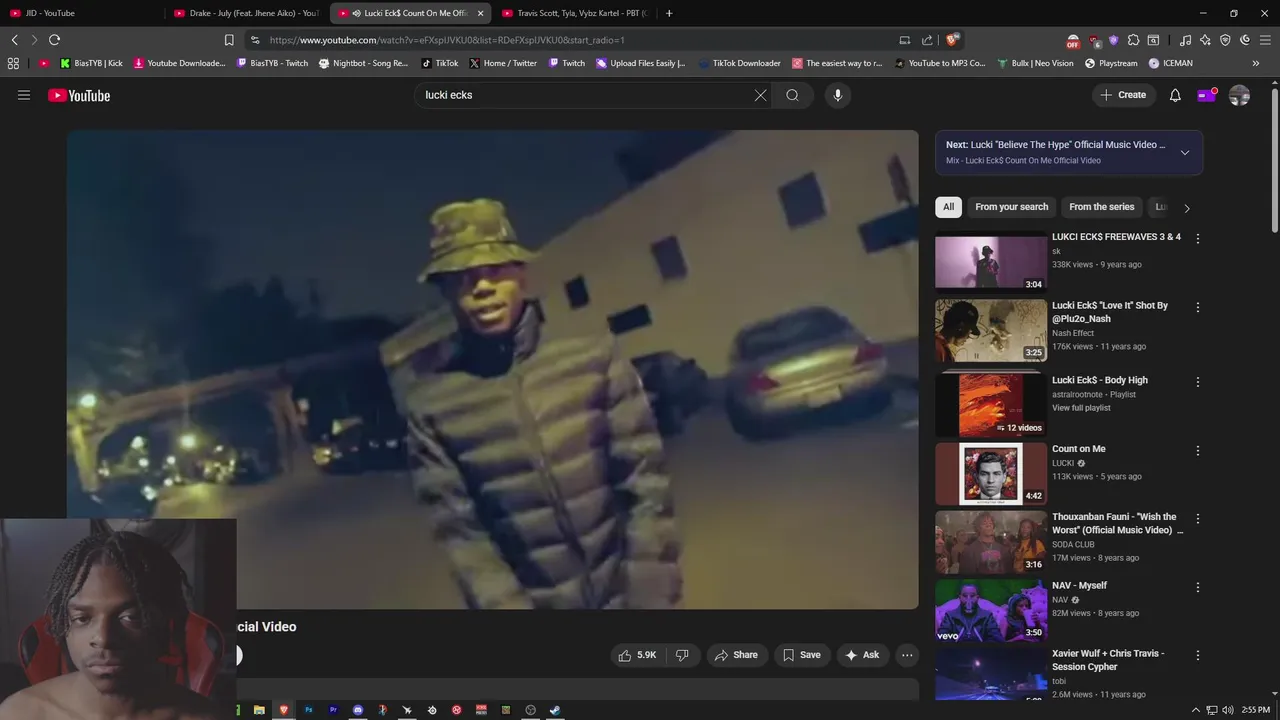Switch to the JID - YouTube tab
1280x720 pixels.
point(82,13)
